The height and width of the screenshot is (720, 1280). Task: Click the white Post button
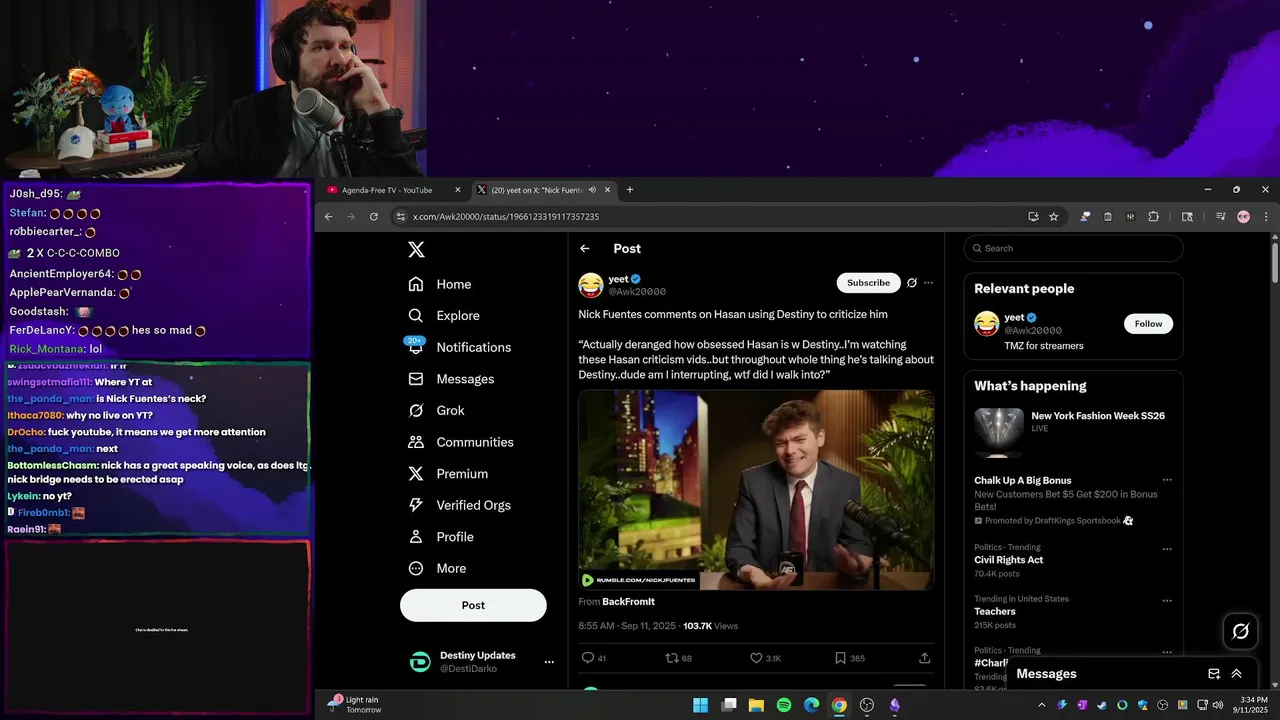[473, 605]
